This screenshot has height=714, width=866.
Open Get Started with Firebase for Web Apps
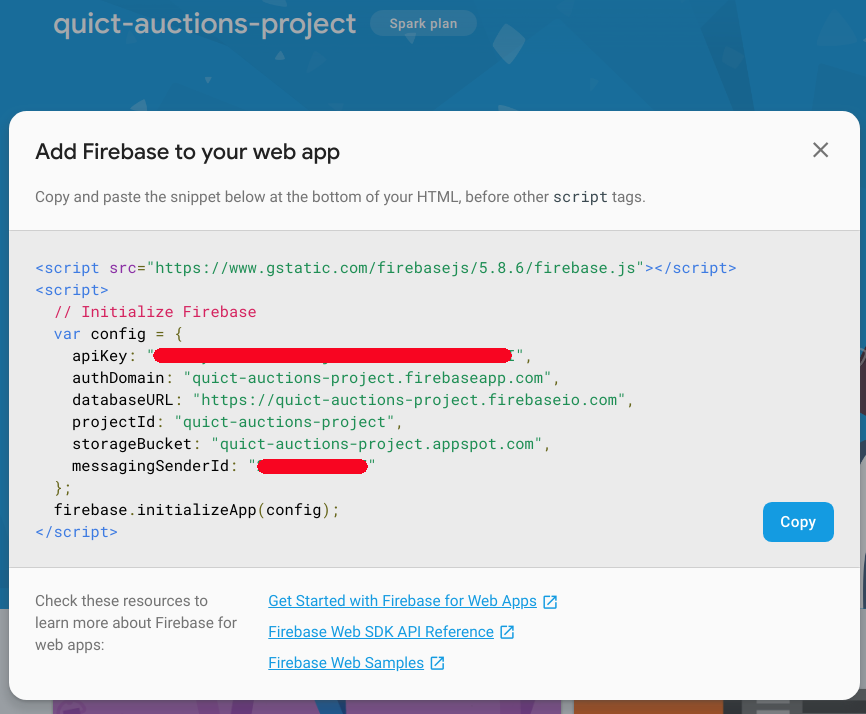coord(402,601)
